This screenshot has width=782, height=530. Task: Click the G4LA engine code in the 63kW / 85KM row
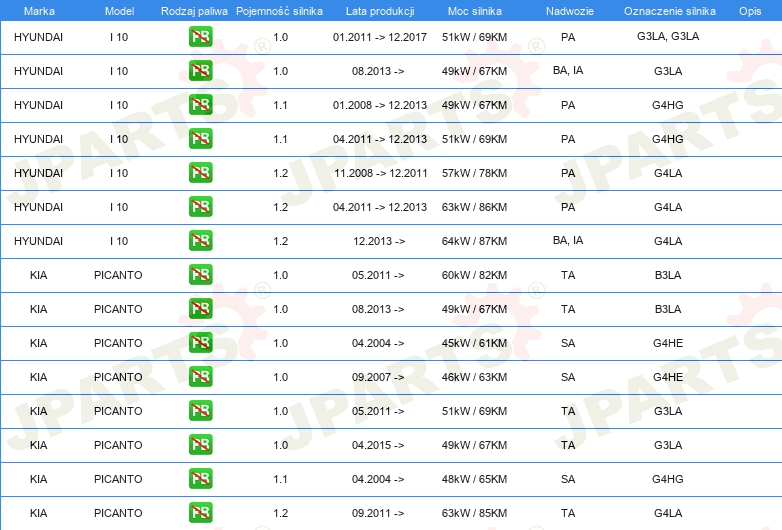668,513
